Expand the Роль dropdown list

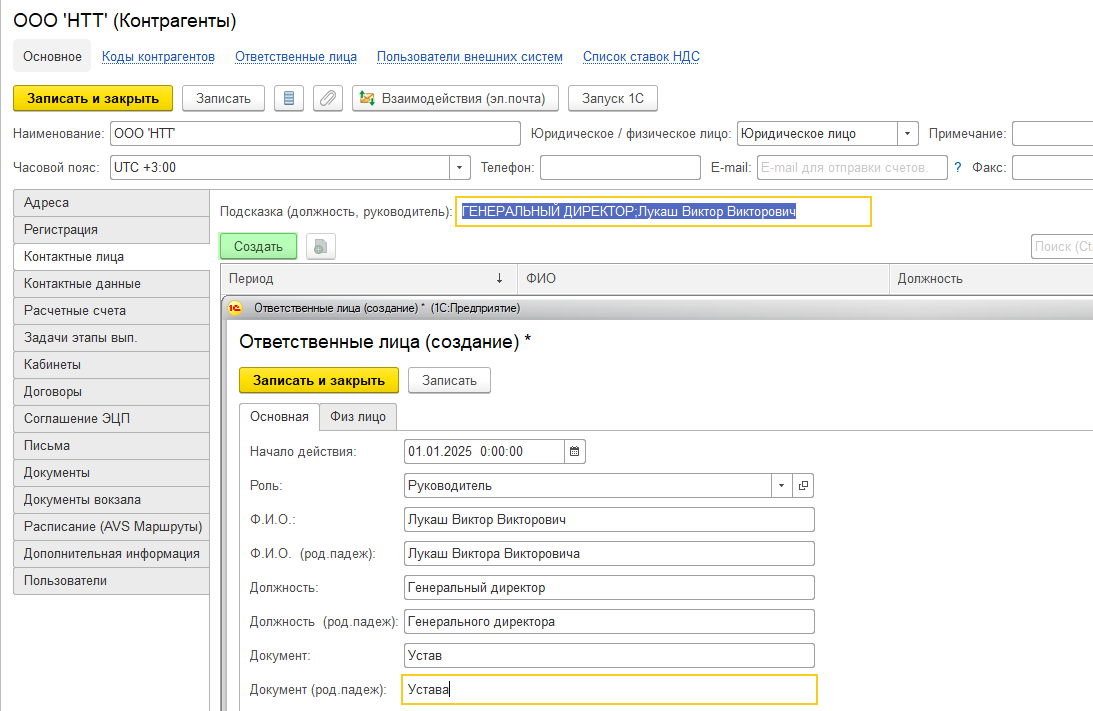click(781, 486)
